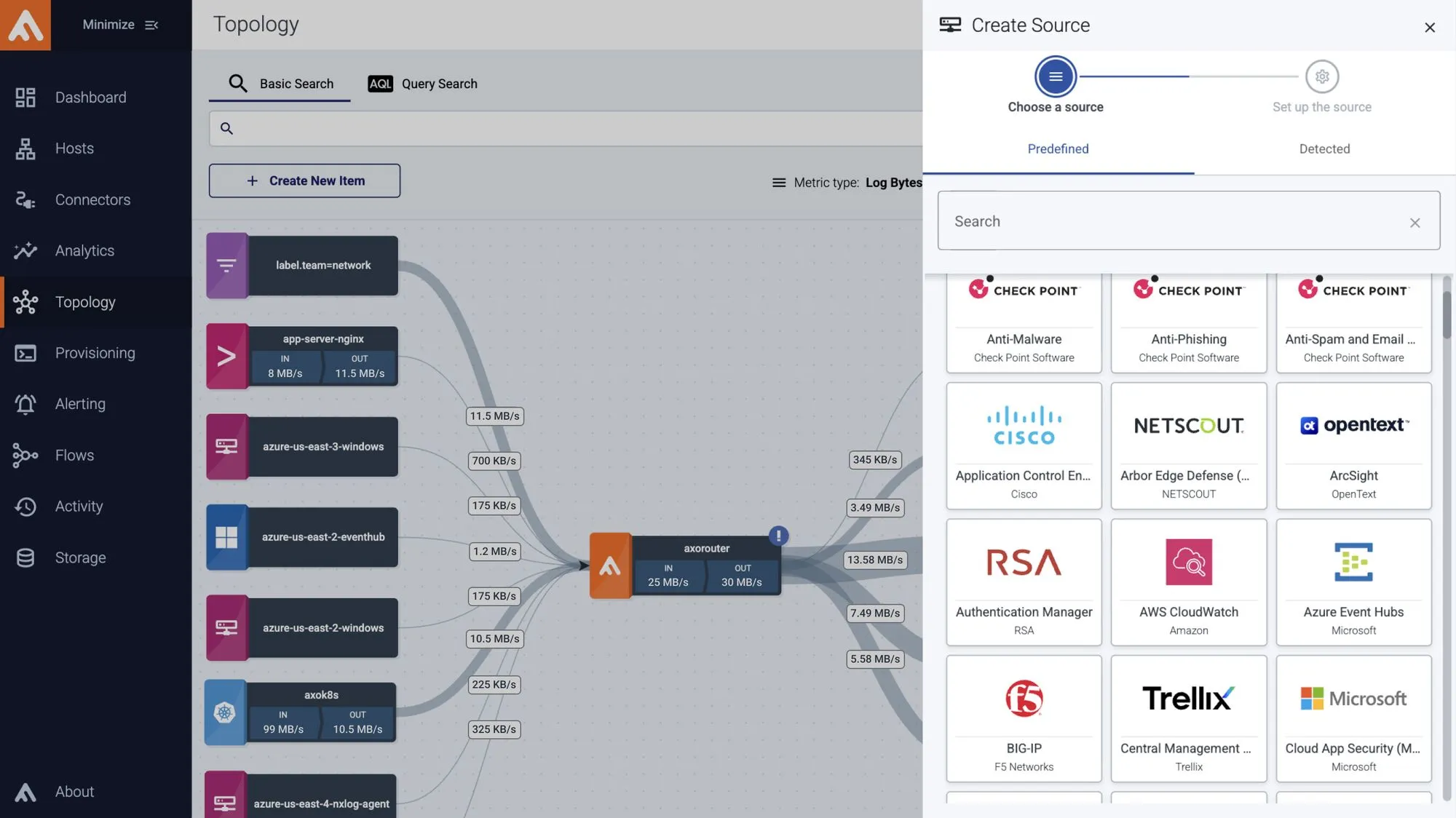1456x818 pixels.
Task: Open the Flows section icon
Action: pos(25,456)
